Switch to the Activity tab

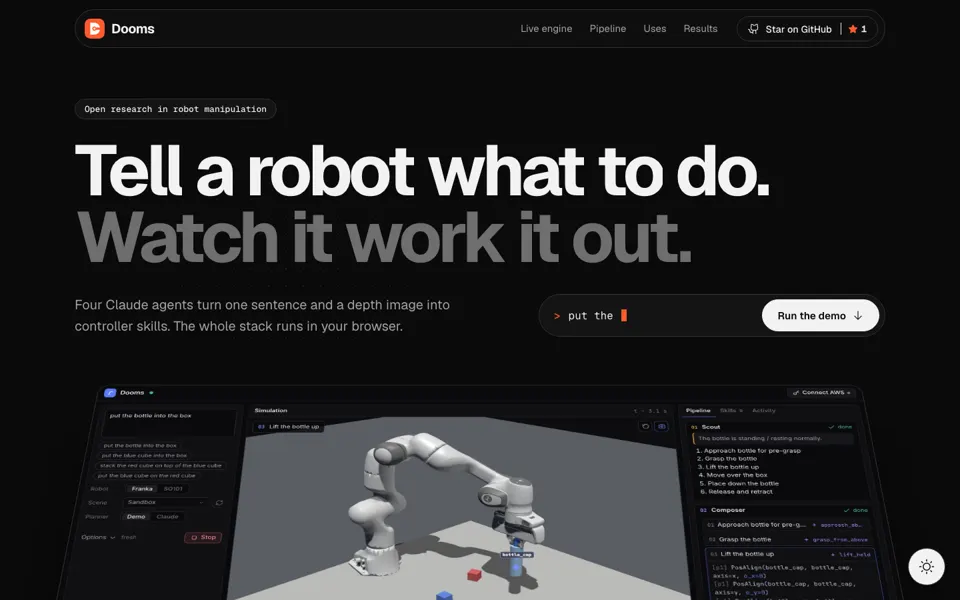[763, 411]
